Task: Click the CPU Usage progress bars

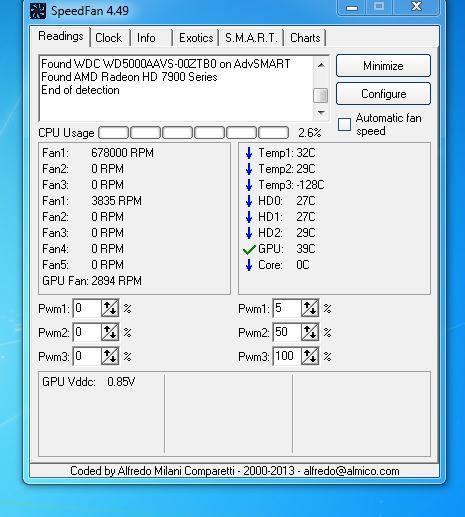Action: tap(194, 133)
